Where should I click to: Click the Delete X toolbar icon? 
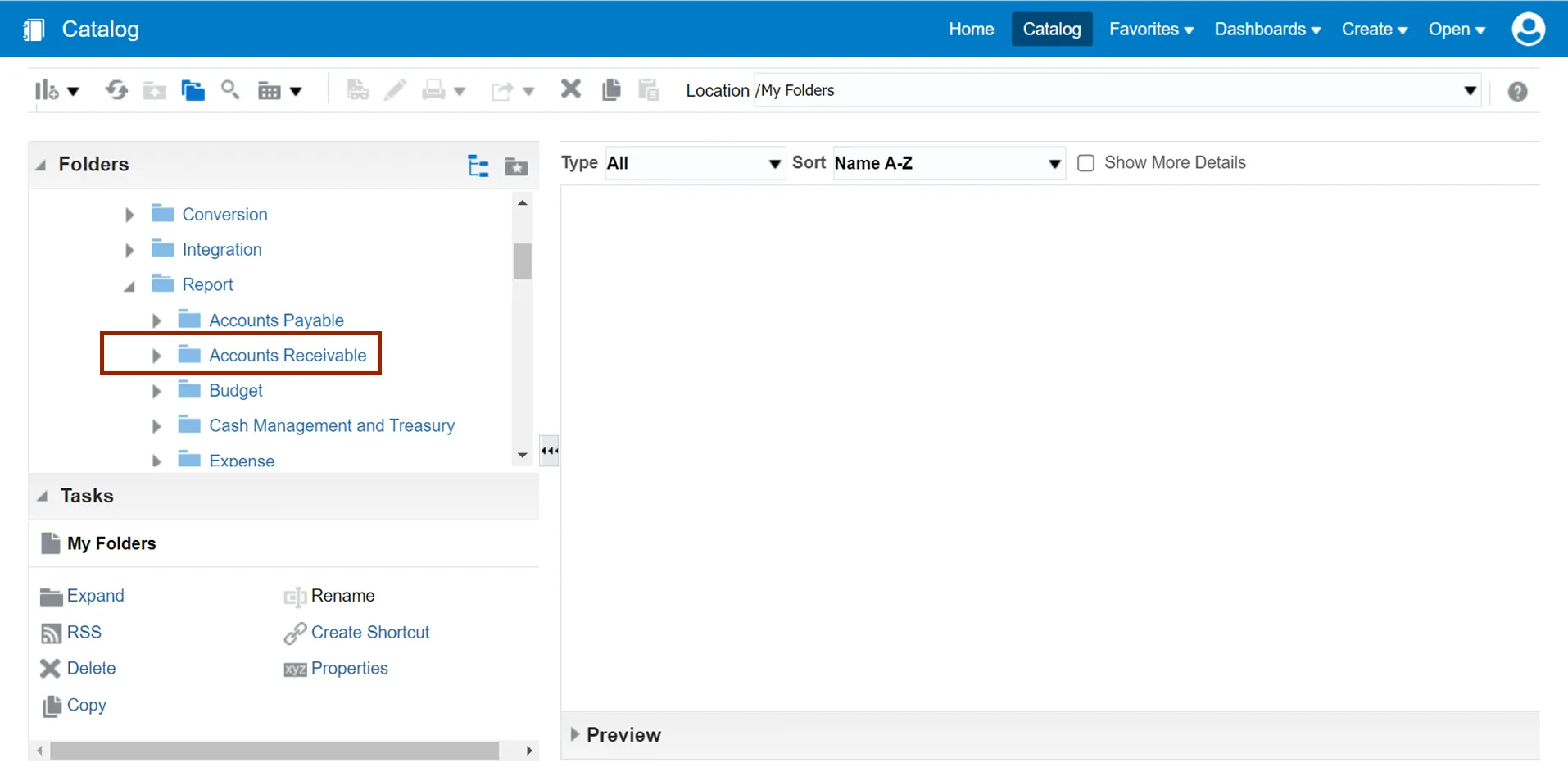[571, 89]
